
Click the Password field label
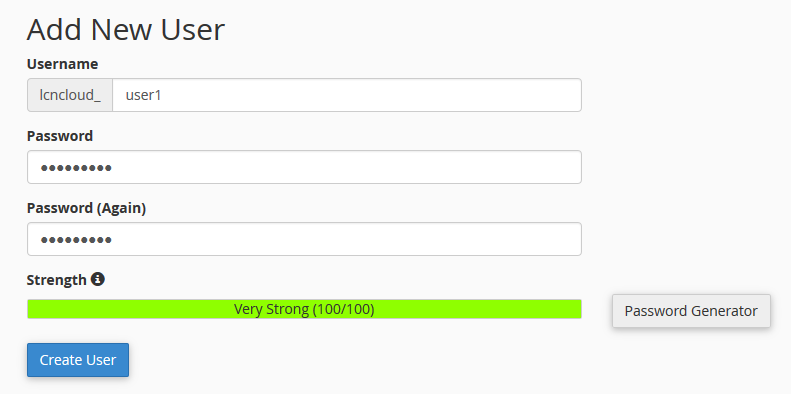point(60,136)
